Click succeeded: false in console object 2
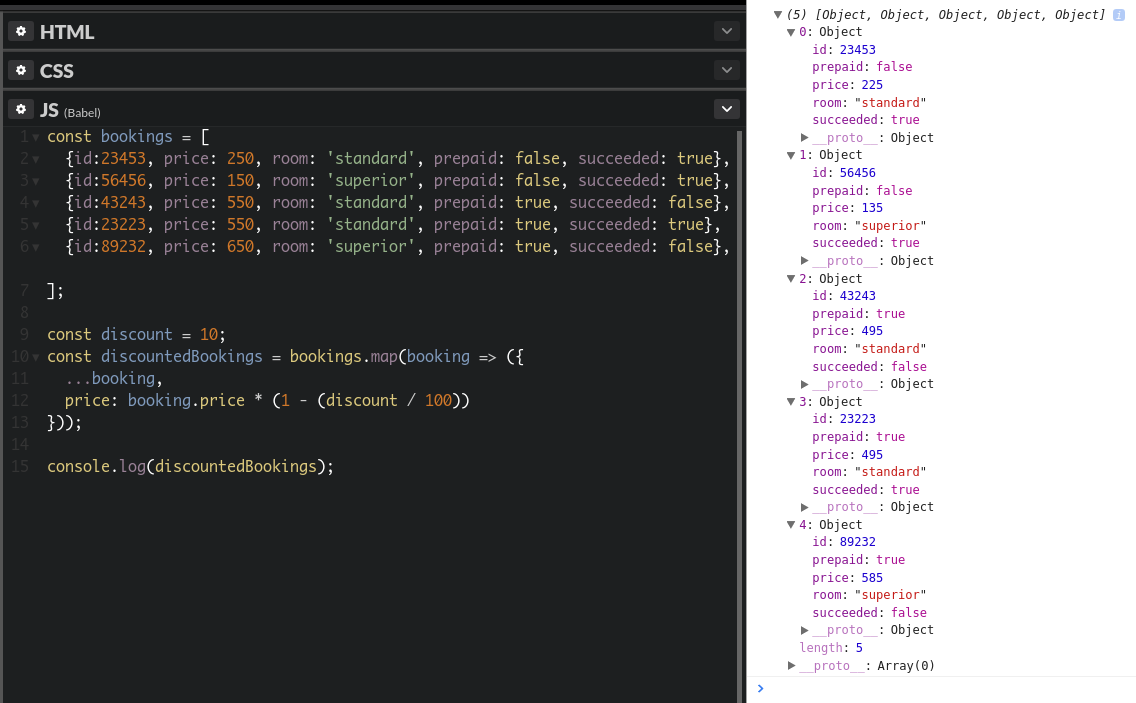Screen dimensions: 1136x703 click(869, 367)
